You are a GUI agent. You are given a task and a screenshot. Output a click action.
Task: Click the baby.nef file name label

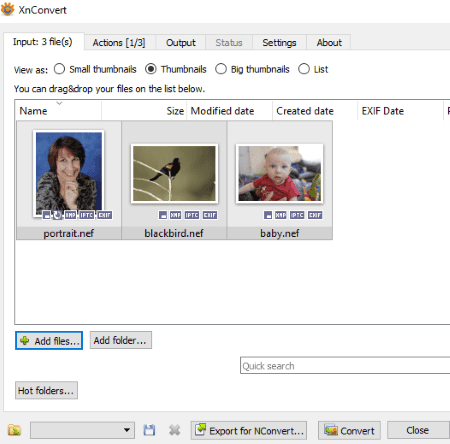pos(280,233)
